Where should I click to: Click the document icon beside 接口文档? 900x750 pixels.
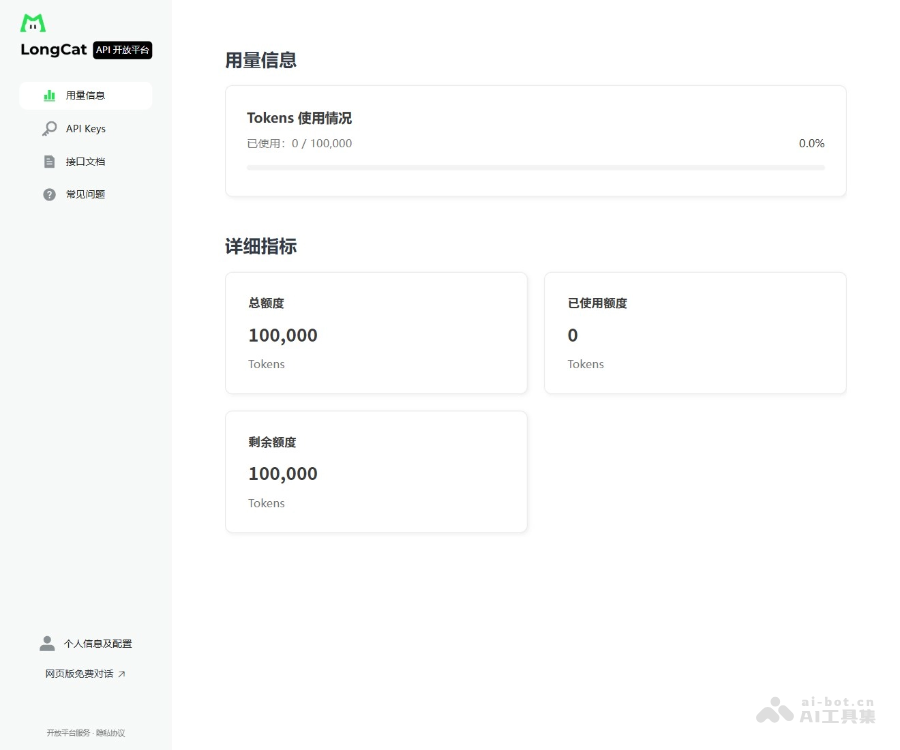(x=49, y=162)
